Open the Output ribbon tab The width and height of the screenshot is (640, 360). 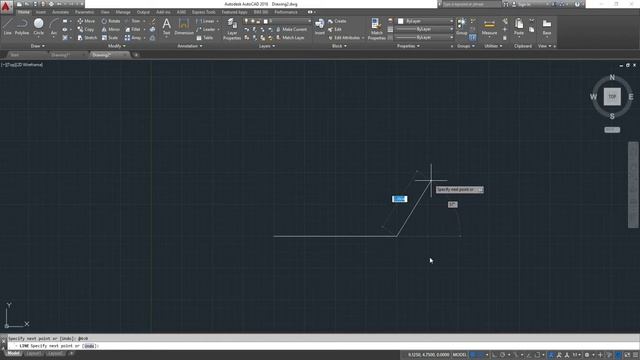[143, 12]
